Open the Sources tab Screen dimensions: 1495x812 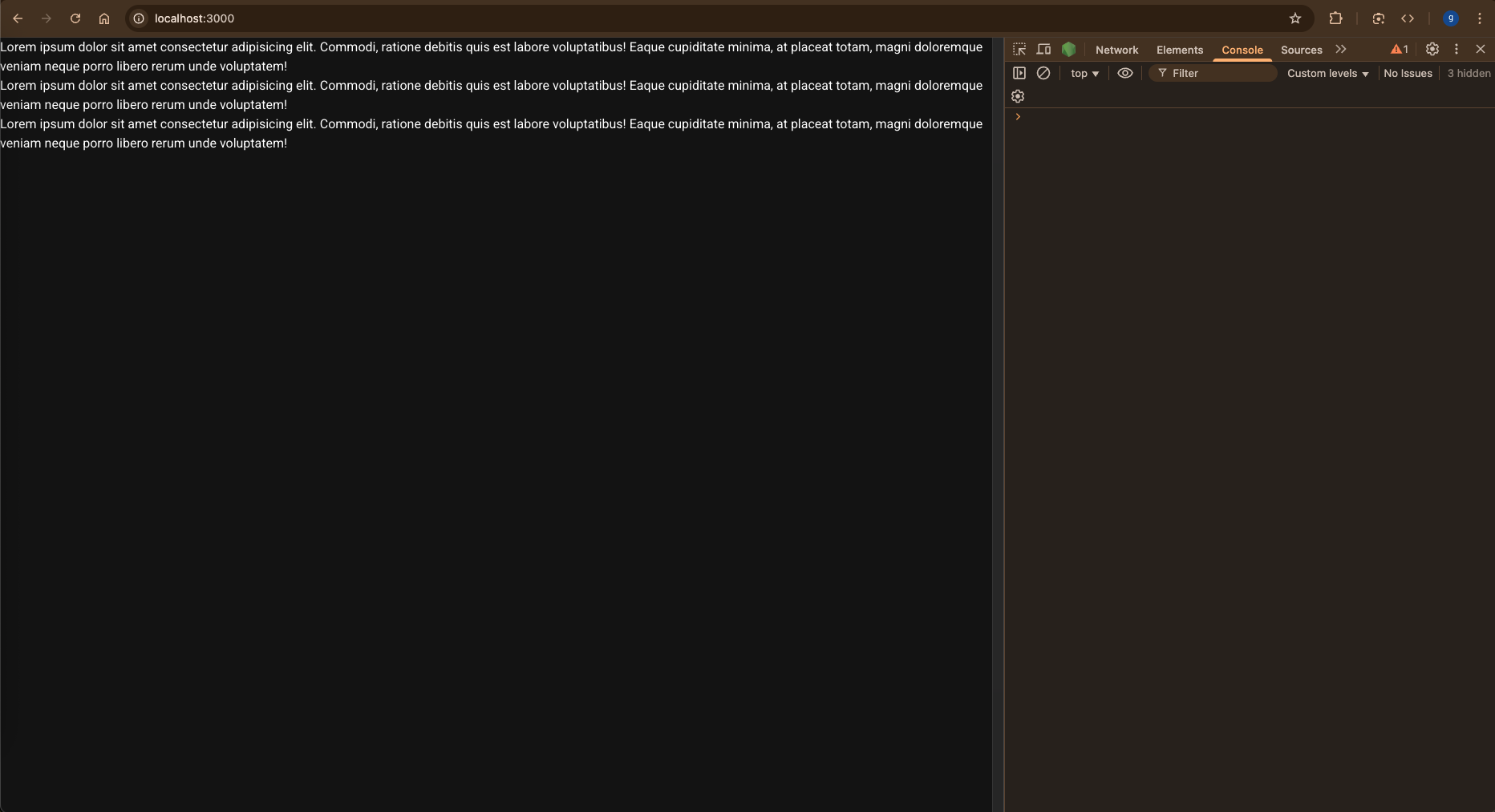click(1302, 50)
